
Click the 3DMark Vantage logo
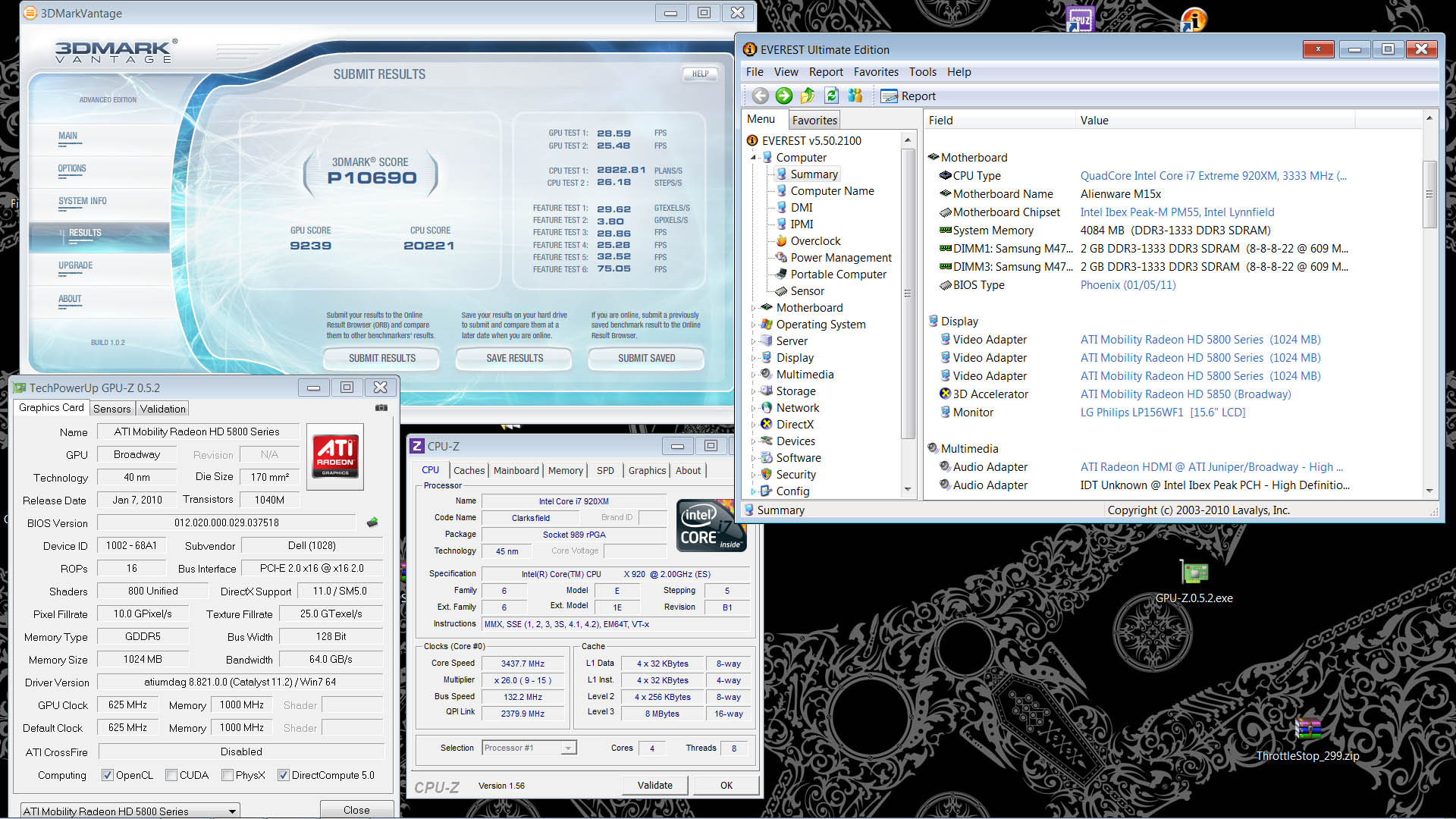(x=116, y=52)
